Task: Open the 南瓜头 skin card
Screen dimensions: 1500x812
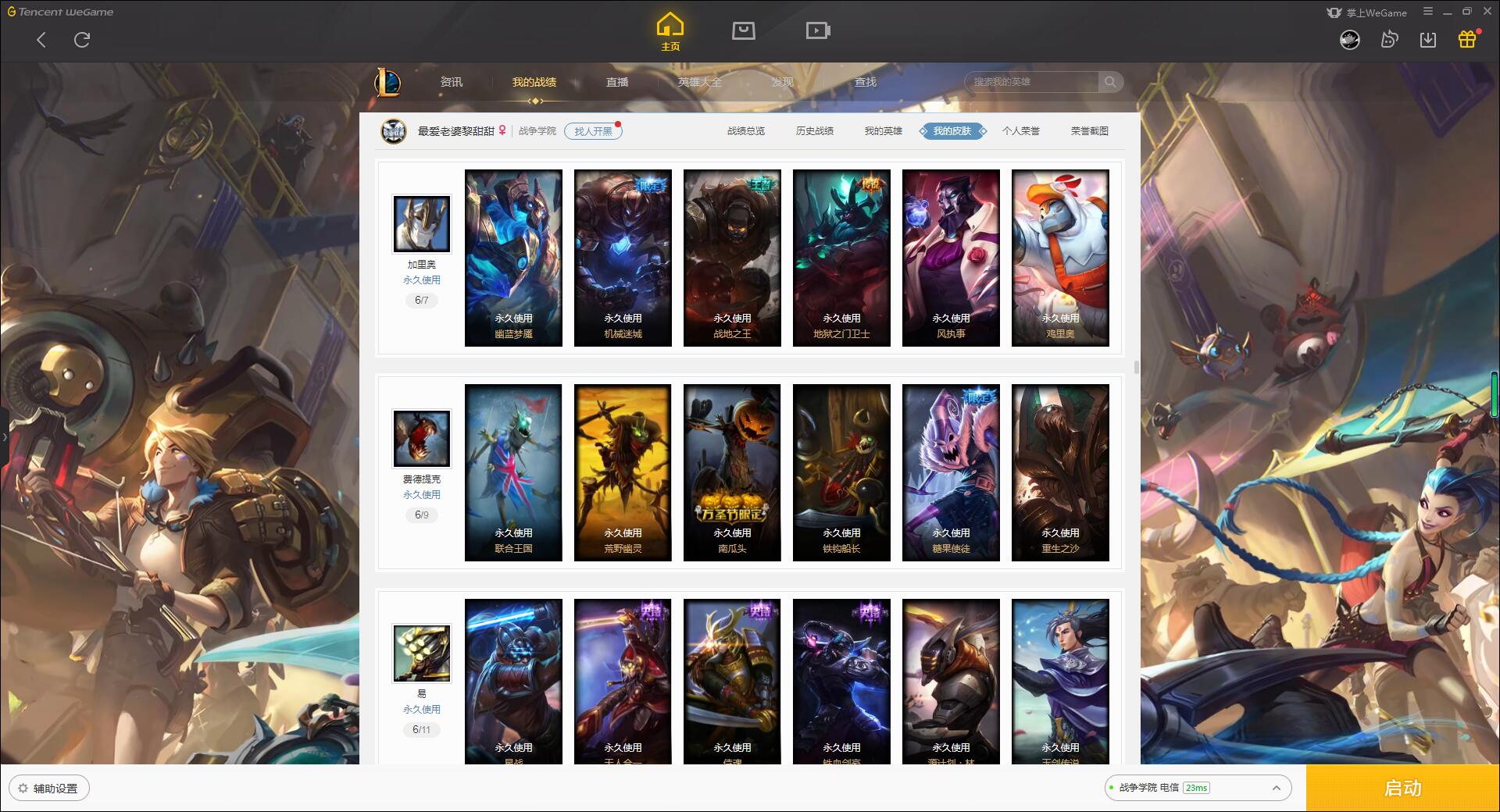Action: tap(732, 472)
